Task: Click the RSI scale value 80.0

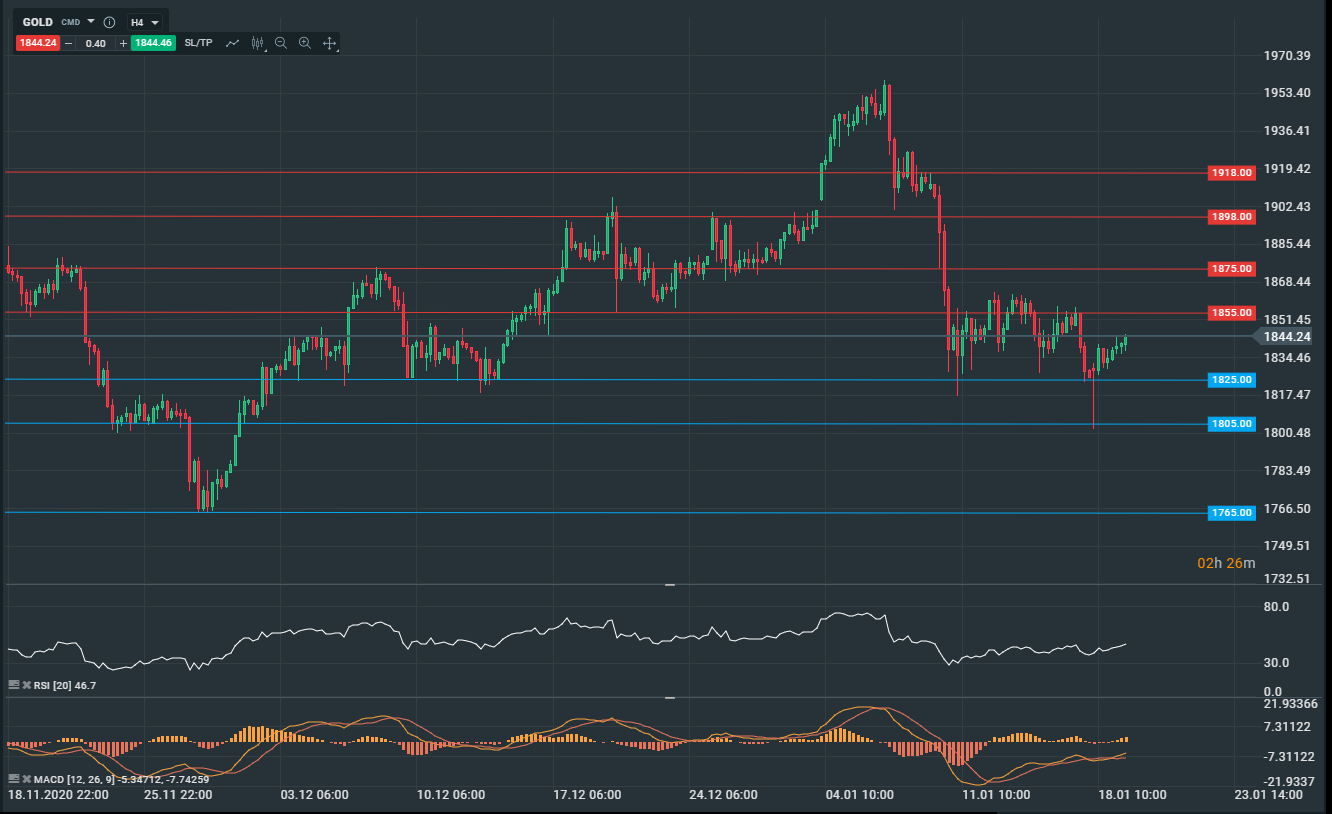Action: click(x=1278, y=606)
